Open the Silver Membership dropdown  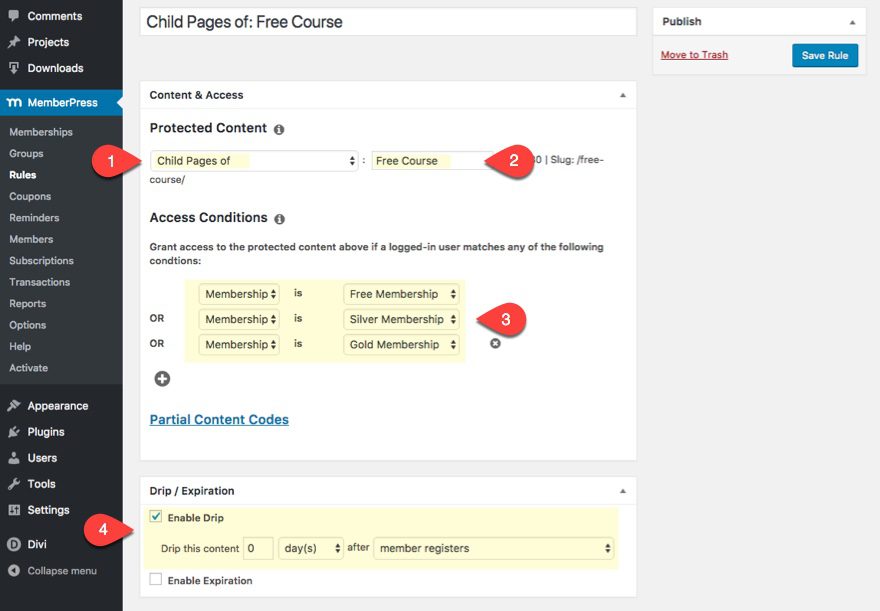(401, 319)
